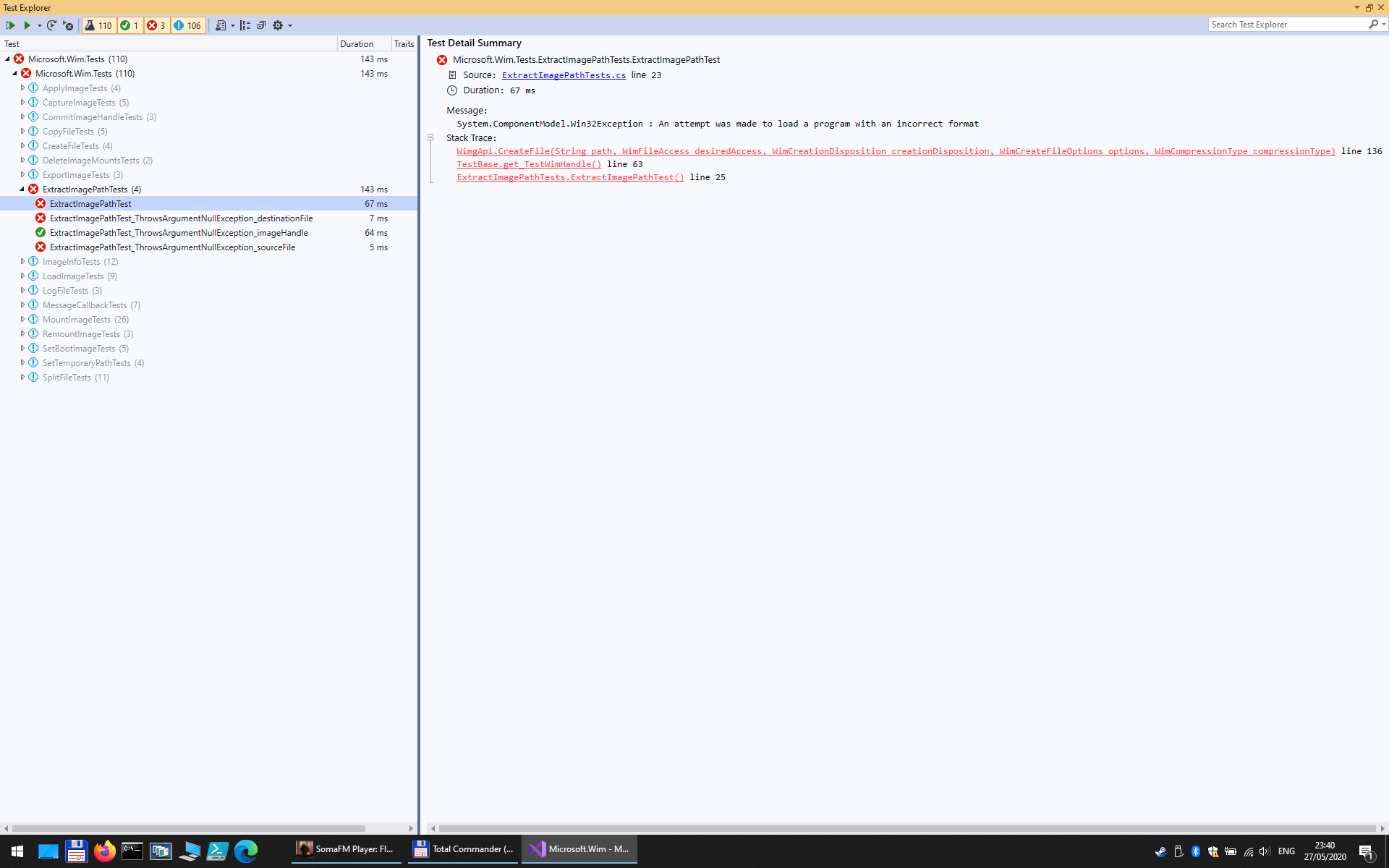Image resolution: width=1389 pixels, height=868 pixels.
Task: Open ExtractImagePathTests.cs source link
Action: point(563,75)
